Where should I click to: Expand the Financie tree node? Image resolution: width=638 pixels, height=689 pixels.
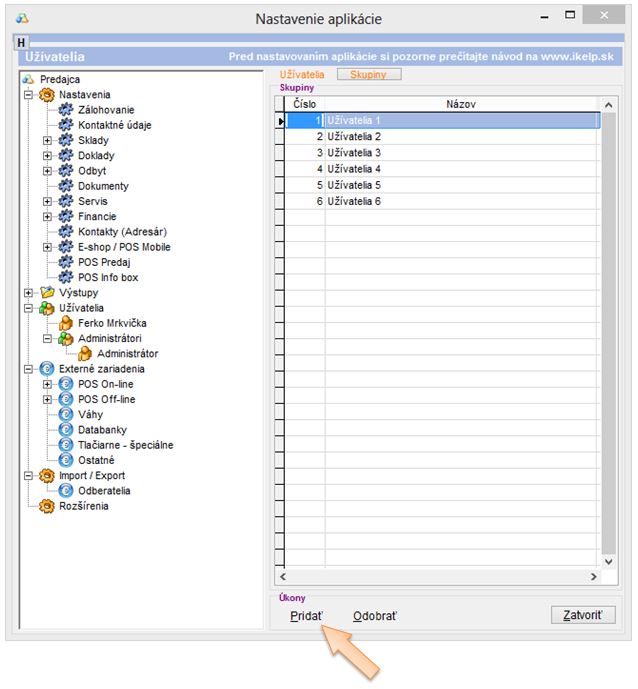coord(47,217)
